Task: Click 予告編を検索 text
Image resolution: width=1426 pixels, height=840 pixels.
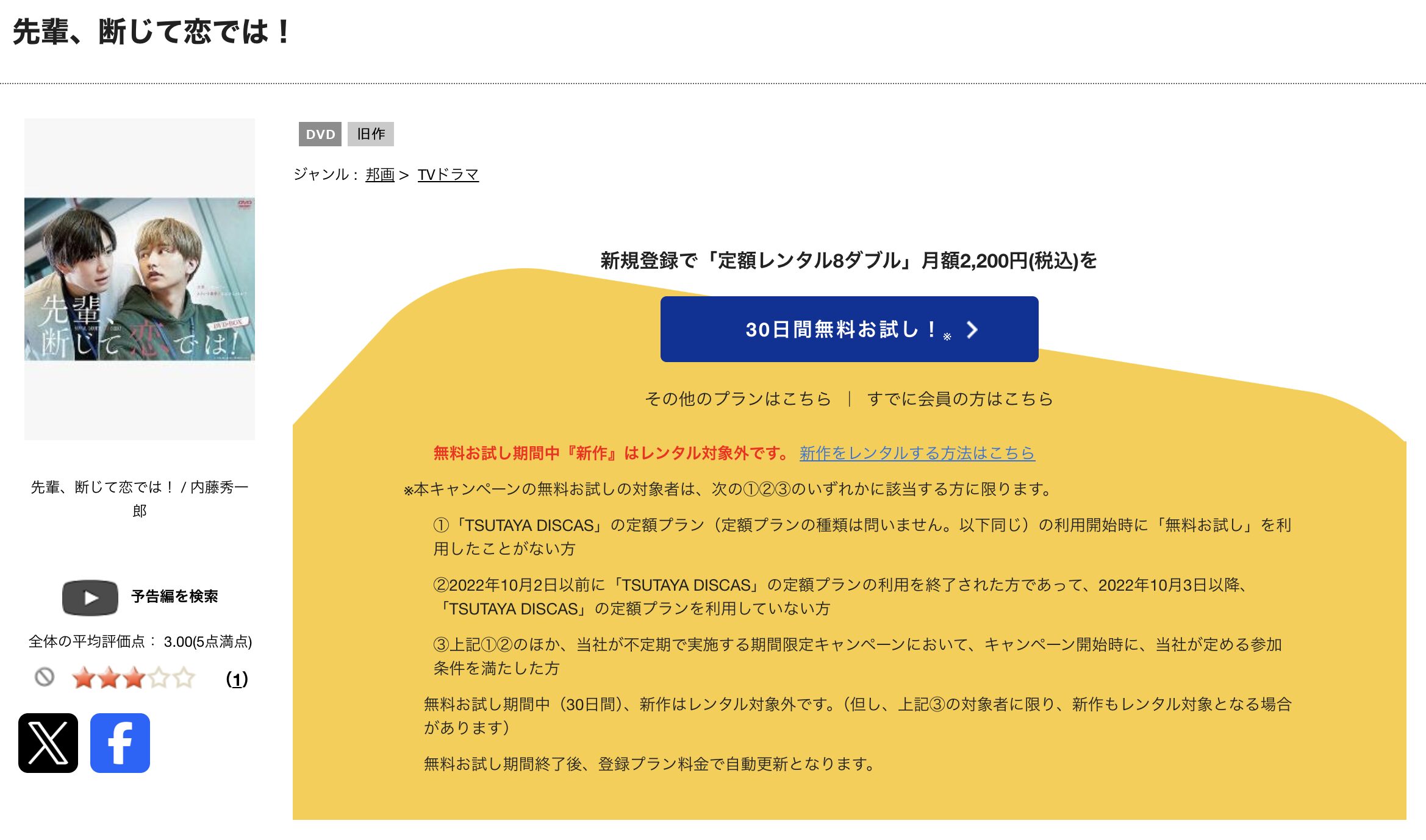Action: click(174, 596)
